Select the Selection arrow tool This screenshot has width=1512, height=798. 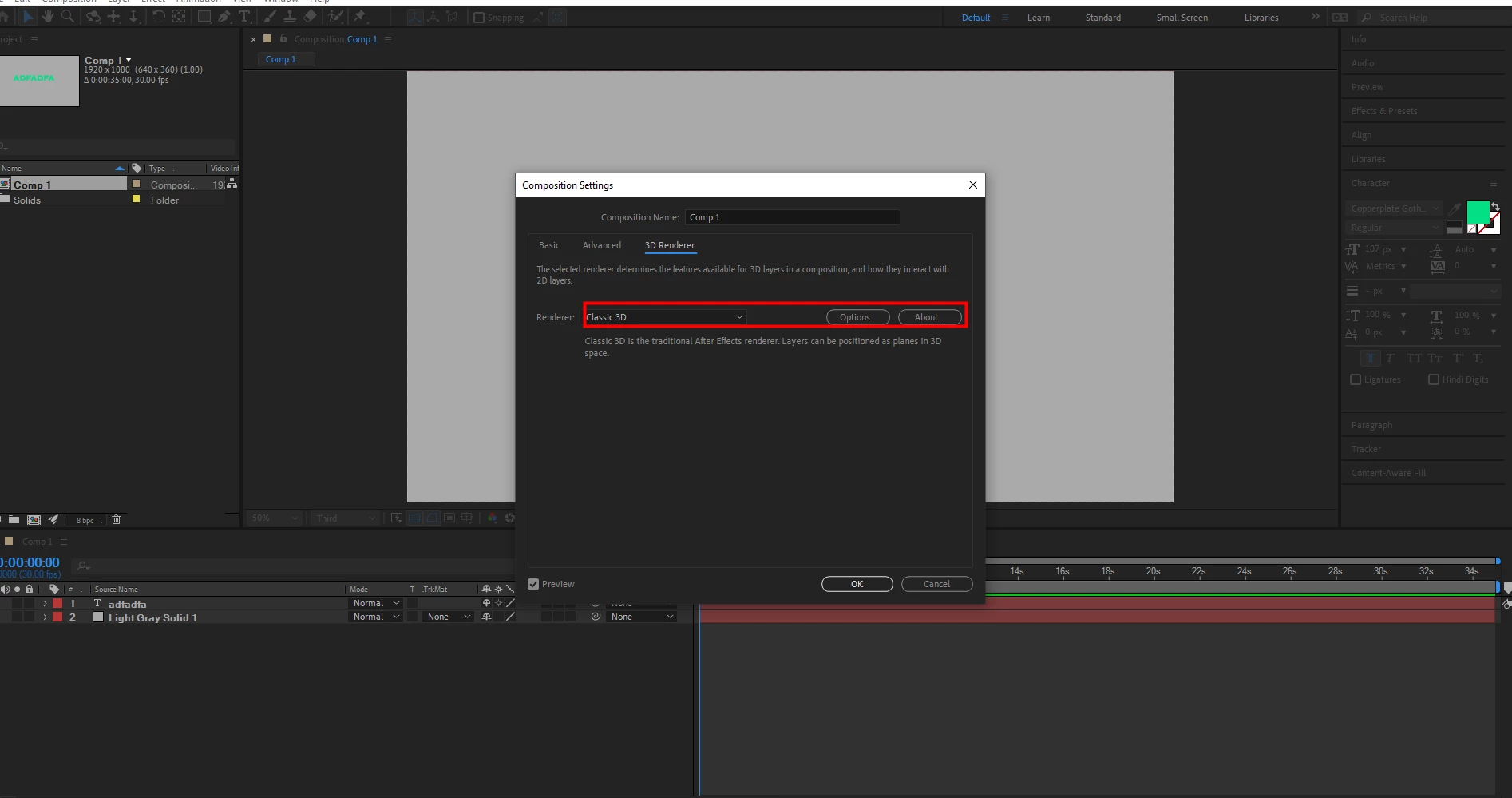[x=29, y=16]
